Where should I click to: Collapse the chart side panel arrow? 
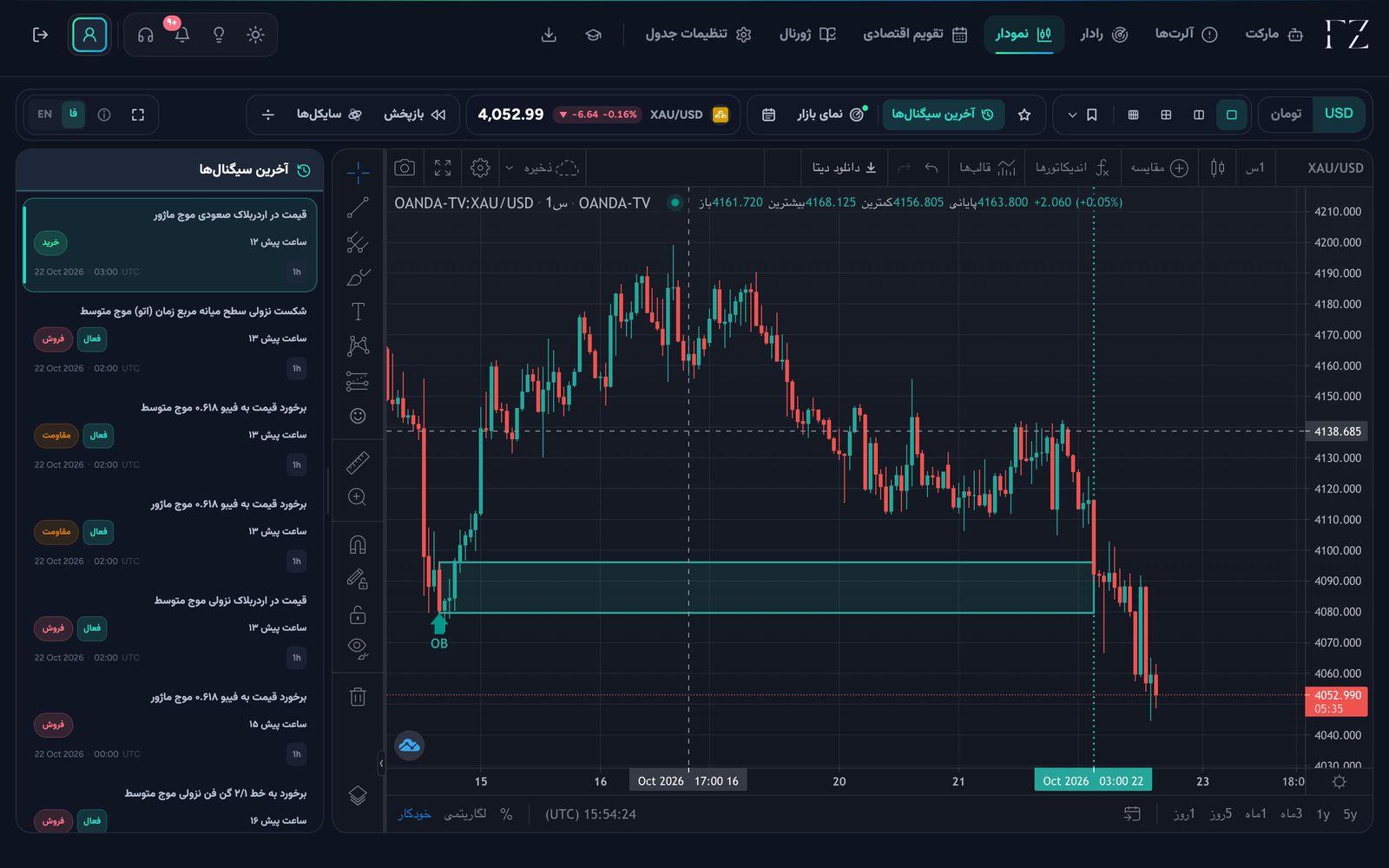[x=381, y=764]
